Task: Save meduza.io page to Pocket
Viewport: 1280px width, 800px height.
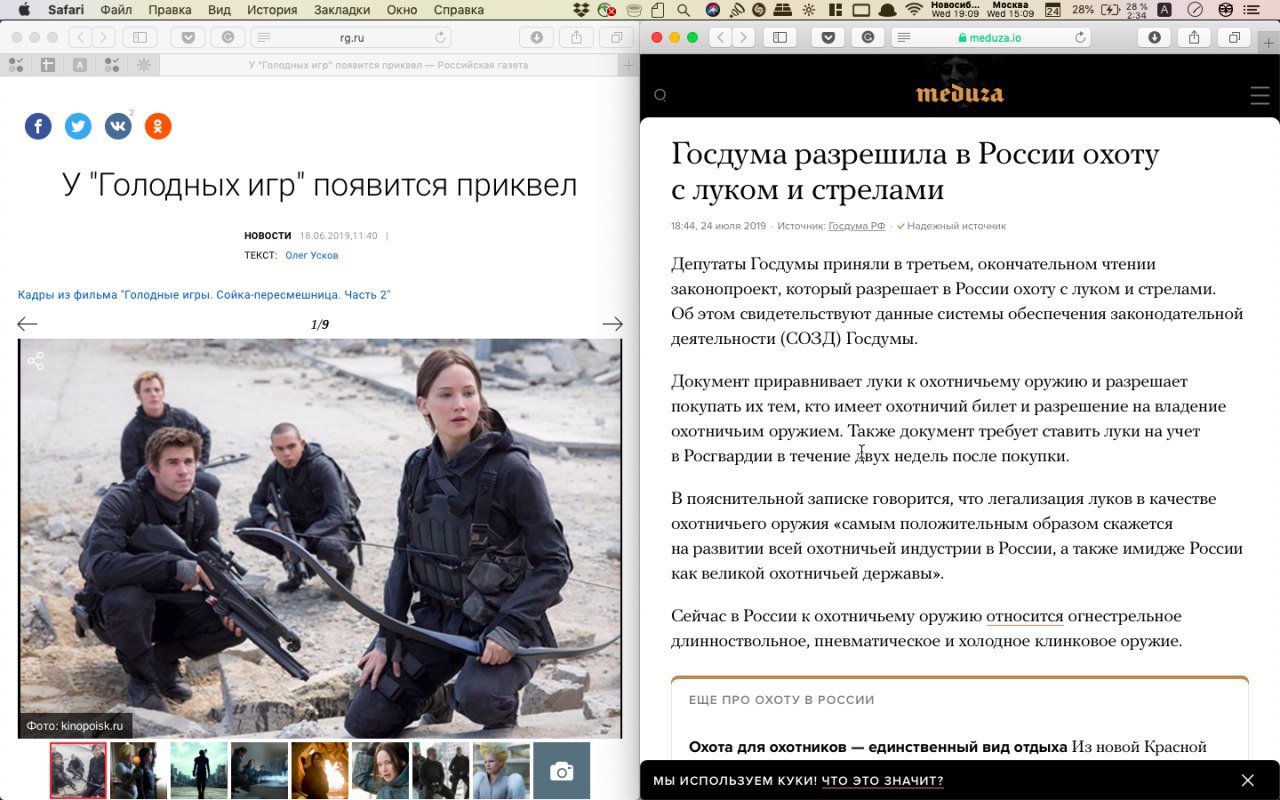Action: 828,37
